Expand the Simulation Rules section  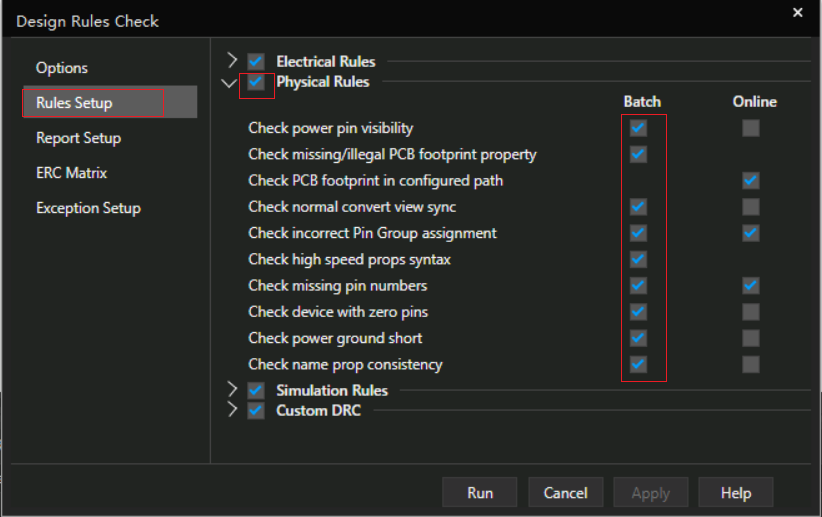[232, 390]
